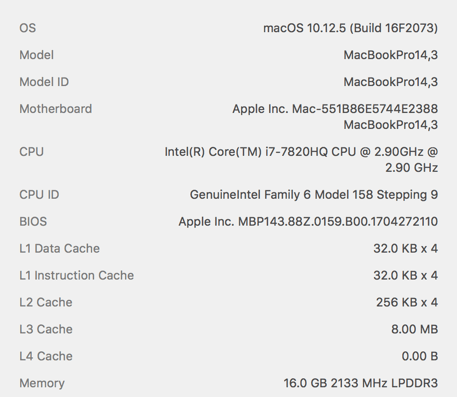The height and width of the screenshot is (397, 457).
Task: Select the macOS 10.12.5 build value
Action: [350, 28]
